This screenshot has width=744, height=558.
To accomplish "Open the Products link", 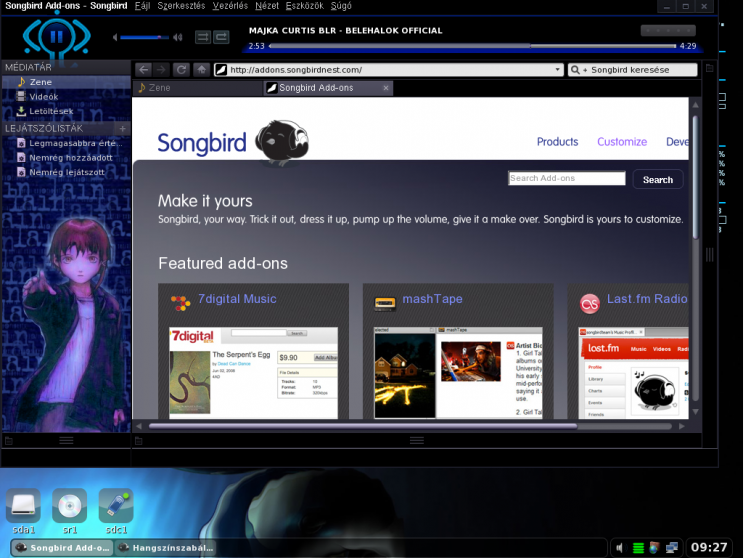I will click(557, 142).
